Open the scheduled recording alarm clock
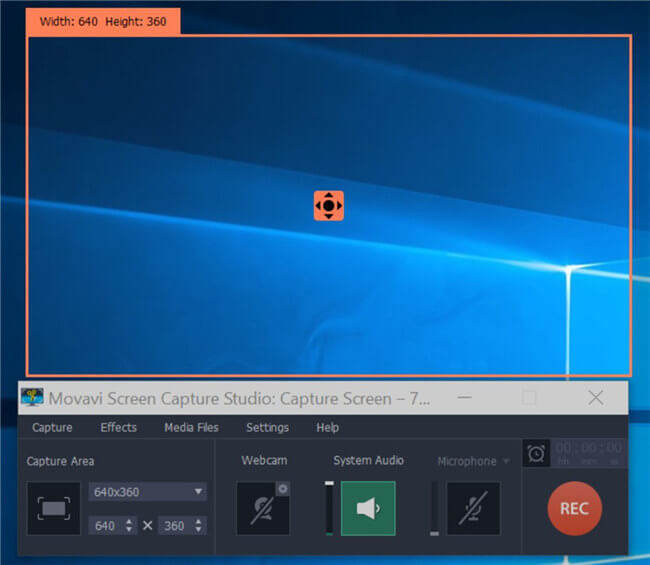The image size is (650, 565). (536, 453)
